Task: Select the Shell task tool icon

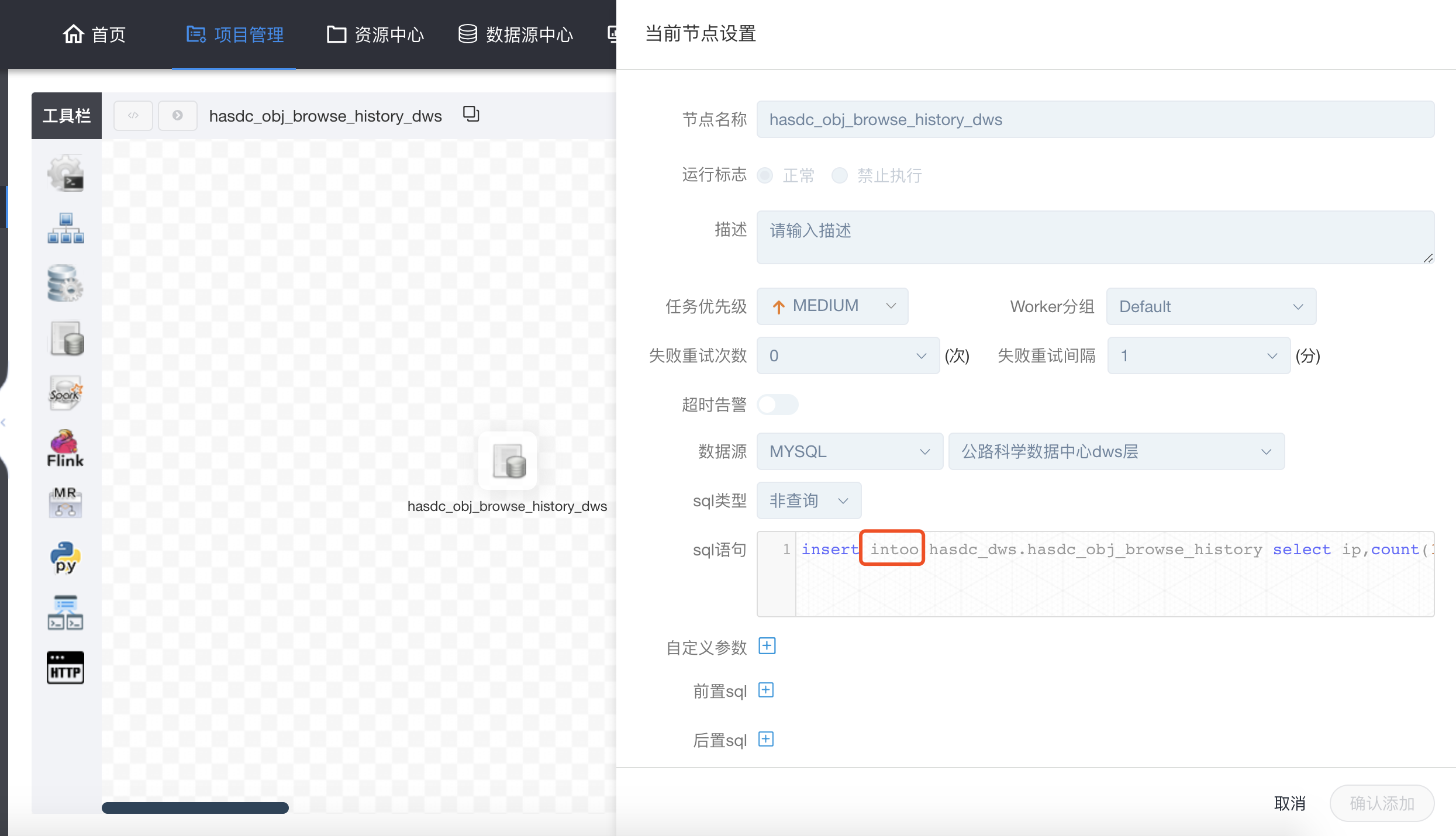Action: point(65,173)
